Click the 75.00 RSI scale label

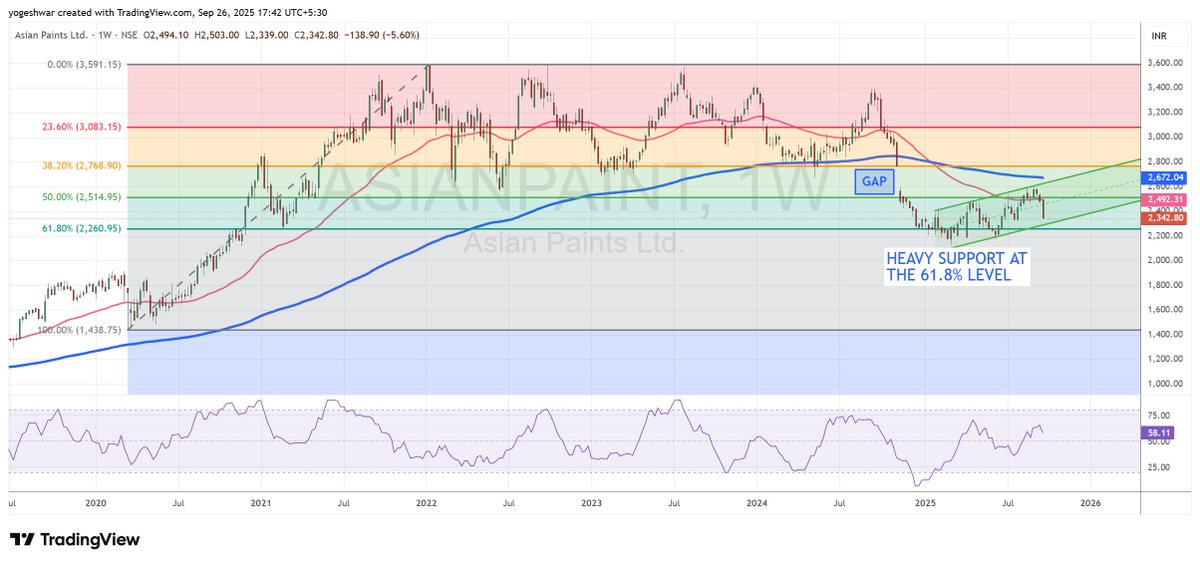click(x=1160, y=415)
